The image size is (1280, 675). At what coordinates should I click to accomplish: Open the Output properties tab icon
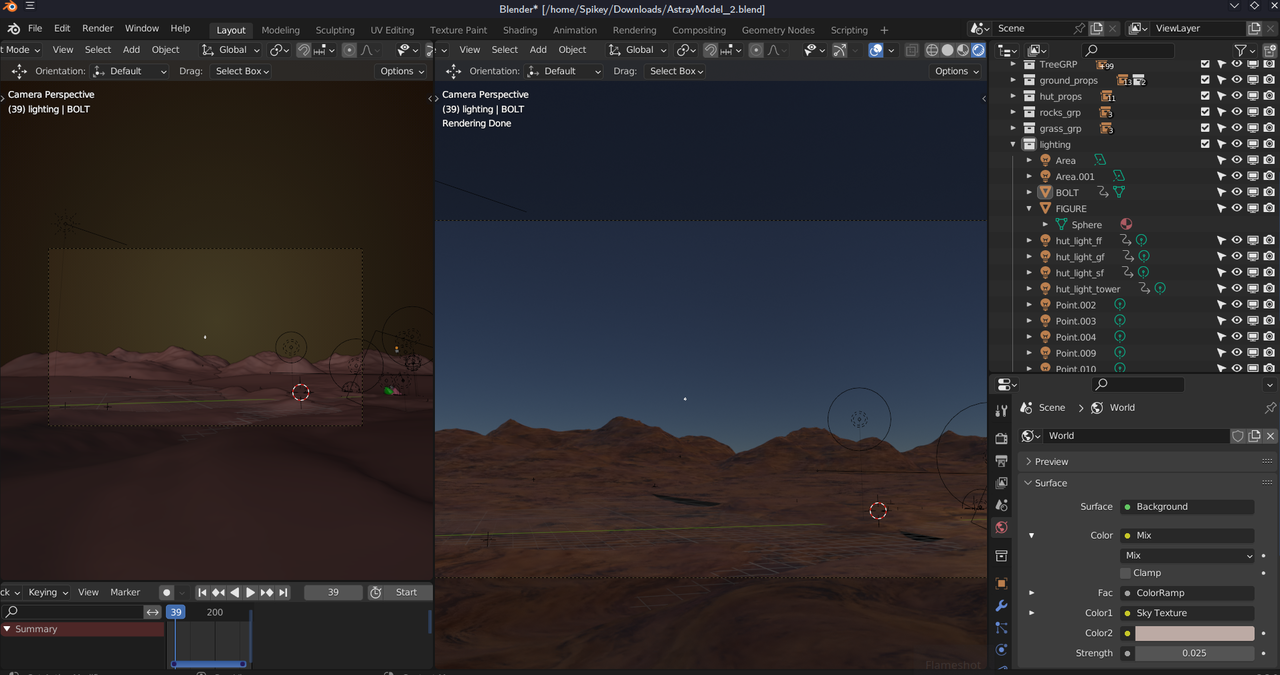tap(1001, 461)
